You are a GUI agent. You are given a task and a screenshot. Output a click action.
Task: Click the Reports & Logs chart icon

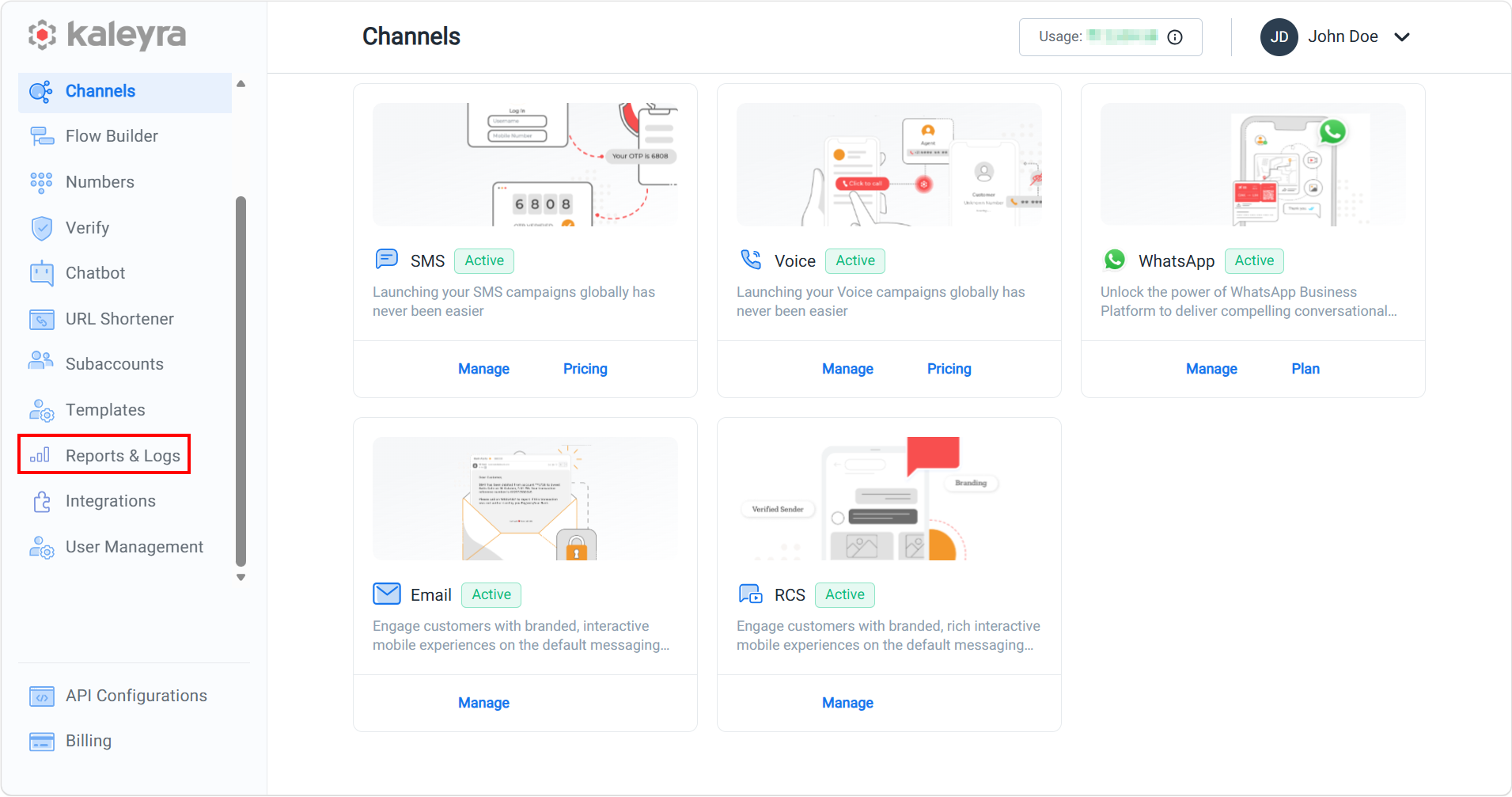(x=40, y=455)
